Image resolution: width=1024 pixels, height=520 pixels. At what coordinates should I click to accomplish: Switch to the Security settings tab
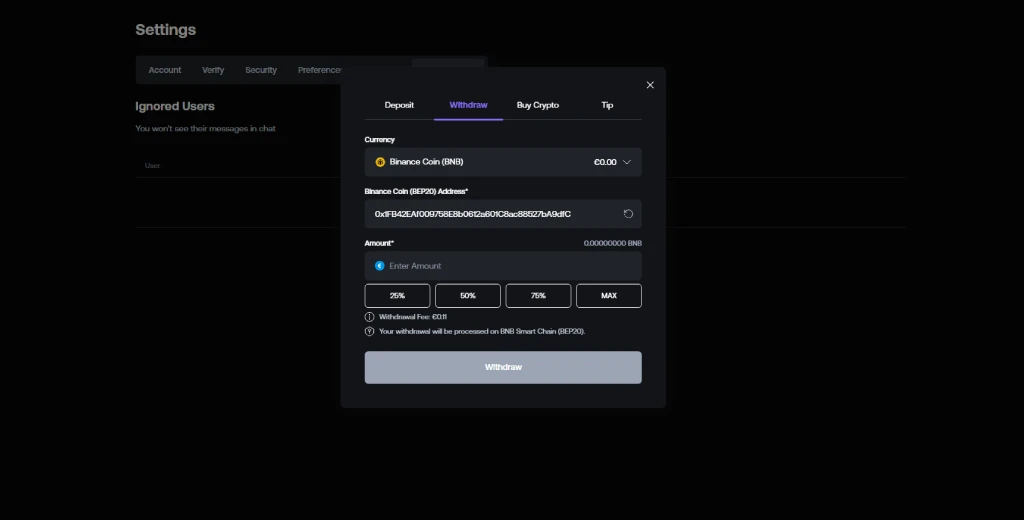point(261,70)
